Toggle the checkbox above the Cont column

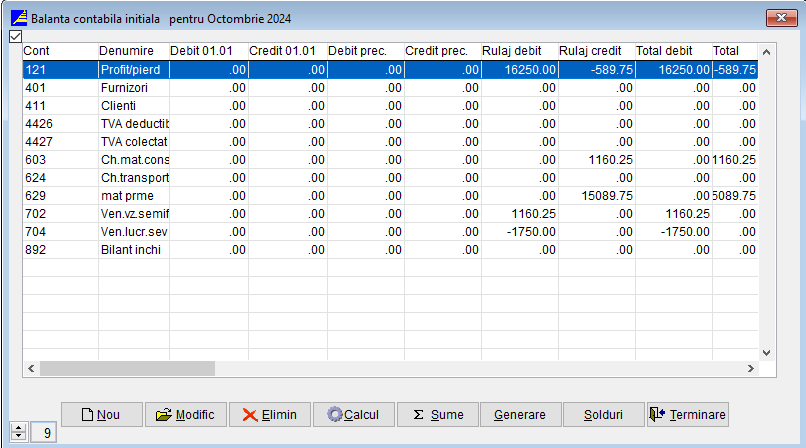click(15, 37)
